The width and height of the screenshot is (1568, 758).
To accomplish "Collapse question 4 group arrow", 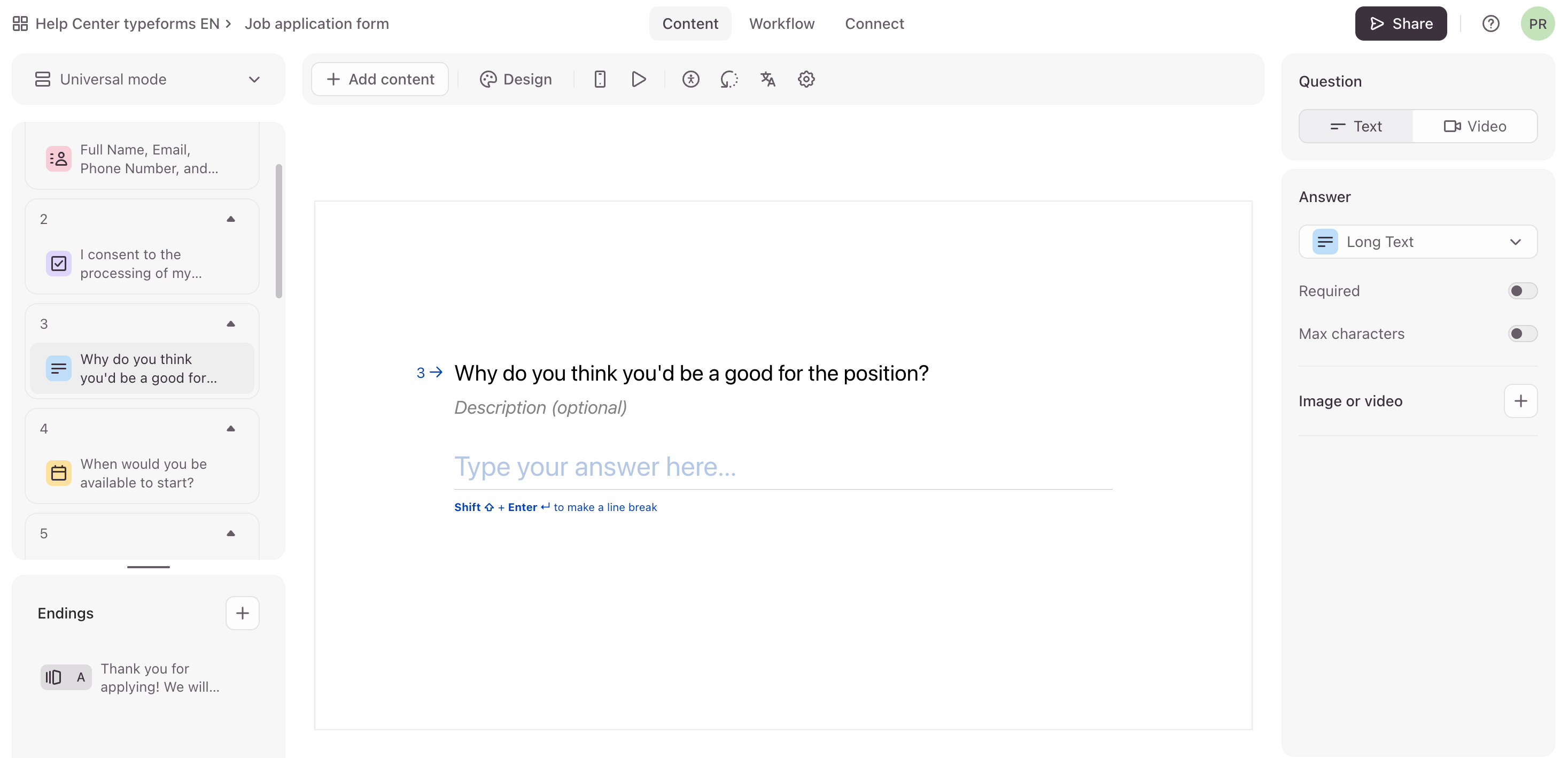I will pos(231,429).
